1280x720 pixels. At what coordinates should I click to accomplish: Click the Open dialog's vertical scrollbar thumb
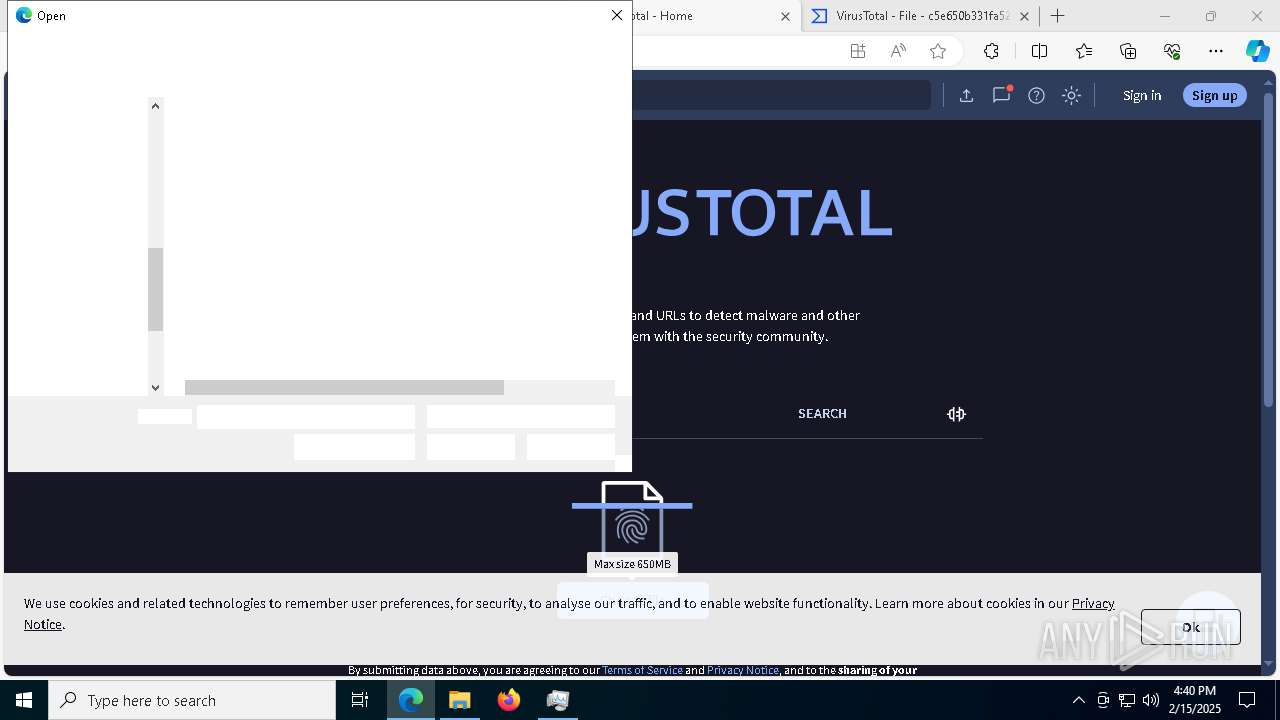[155, 289]
